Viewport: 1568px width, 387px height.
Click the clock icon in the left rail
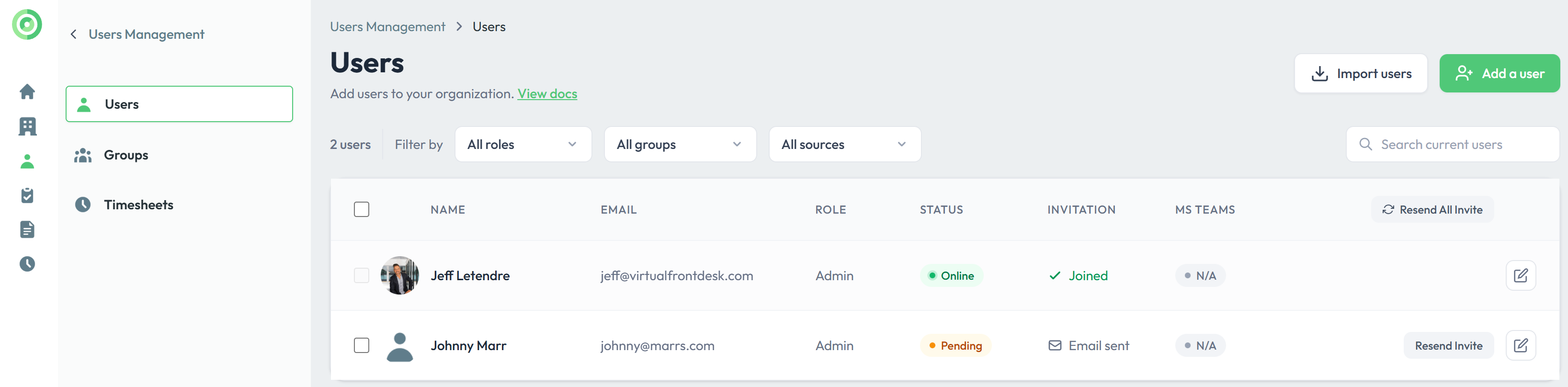pos(27,263)
